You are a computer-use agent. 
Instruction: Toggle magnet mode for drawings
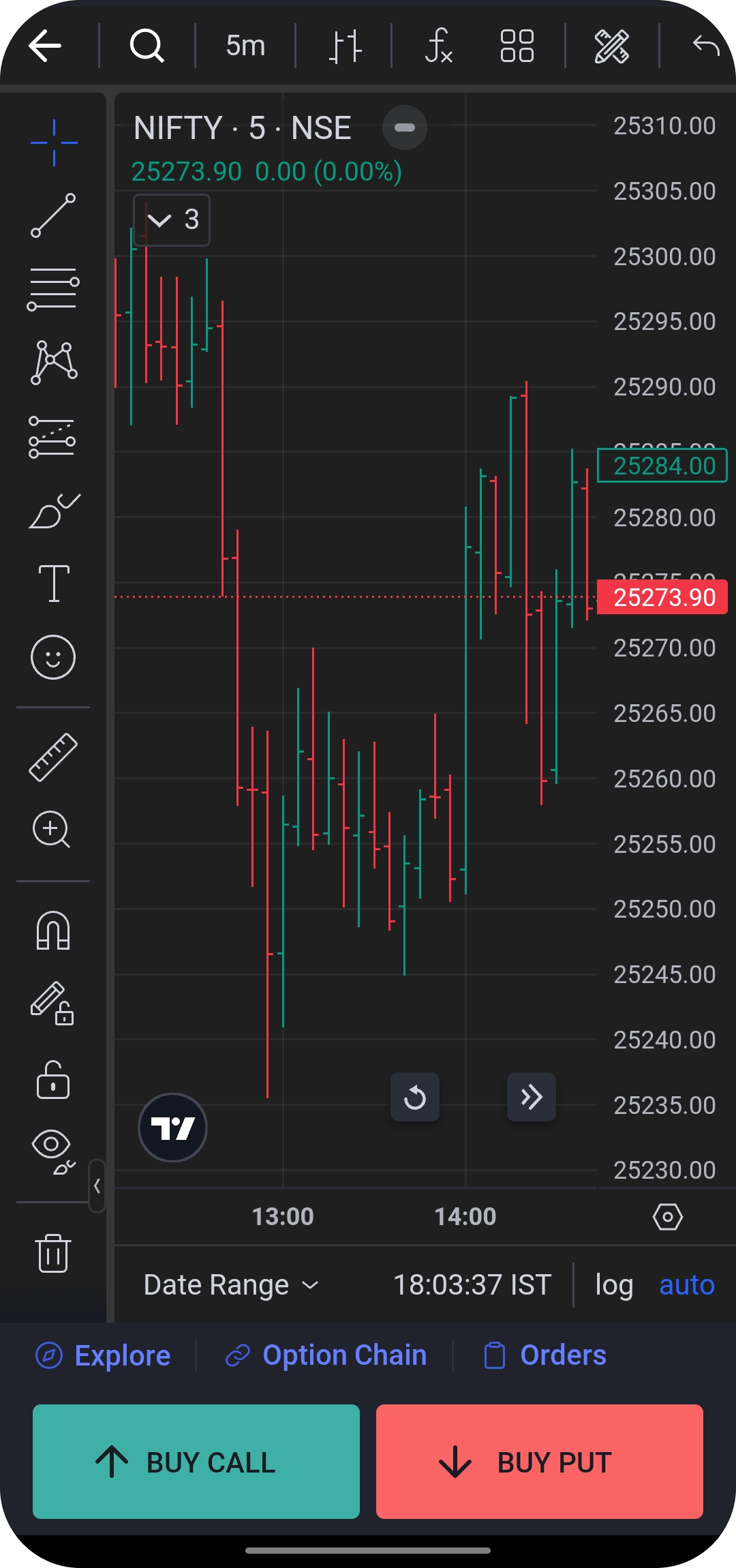[x=53, y=930]
